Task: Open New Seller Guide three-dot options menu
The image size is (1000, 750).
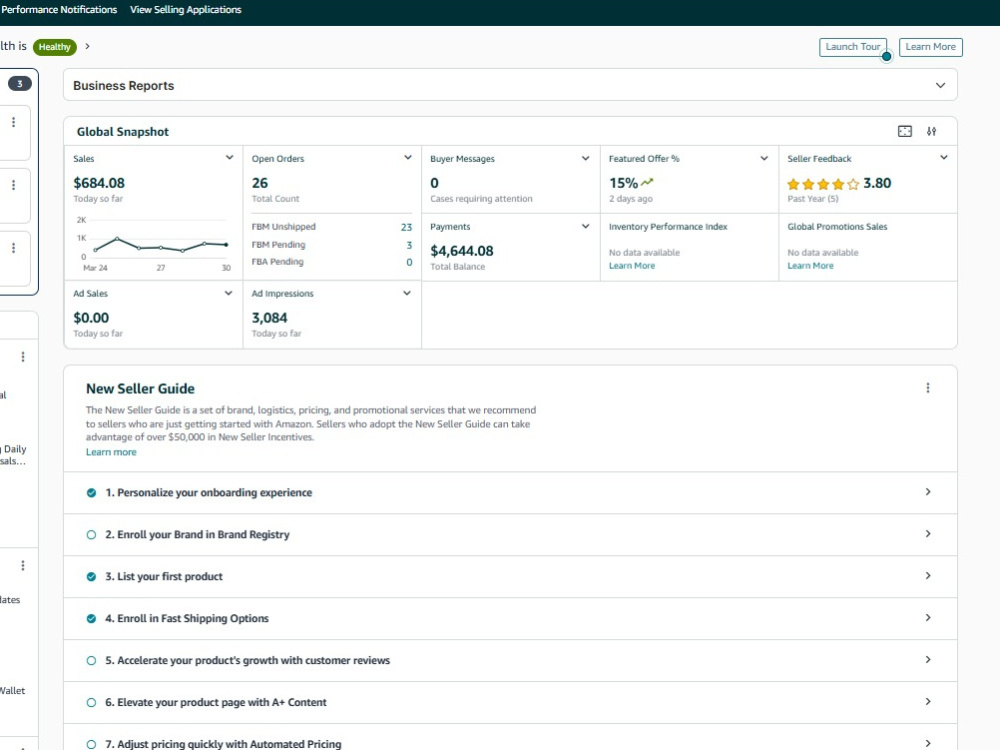Action: [928, 388]
